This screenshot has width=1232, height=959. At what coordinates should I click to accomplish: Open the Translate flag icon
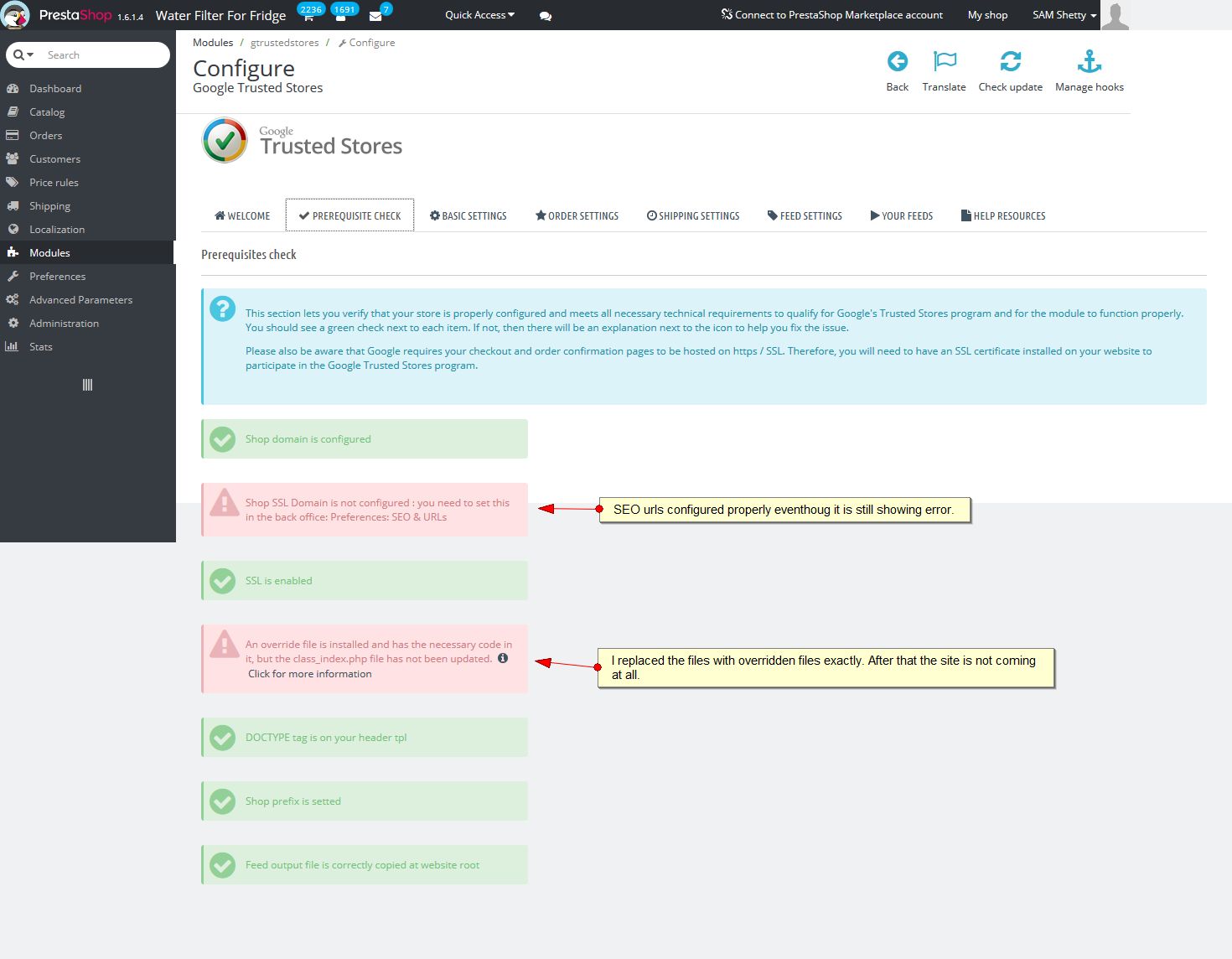945,62
